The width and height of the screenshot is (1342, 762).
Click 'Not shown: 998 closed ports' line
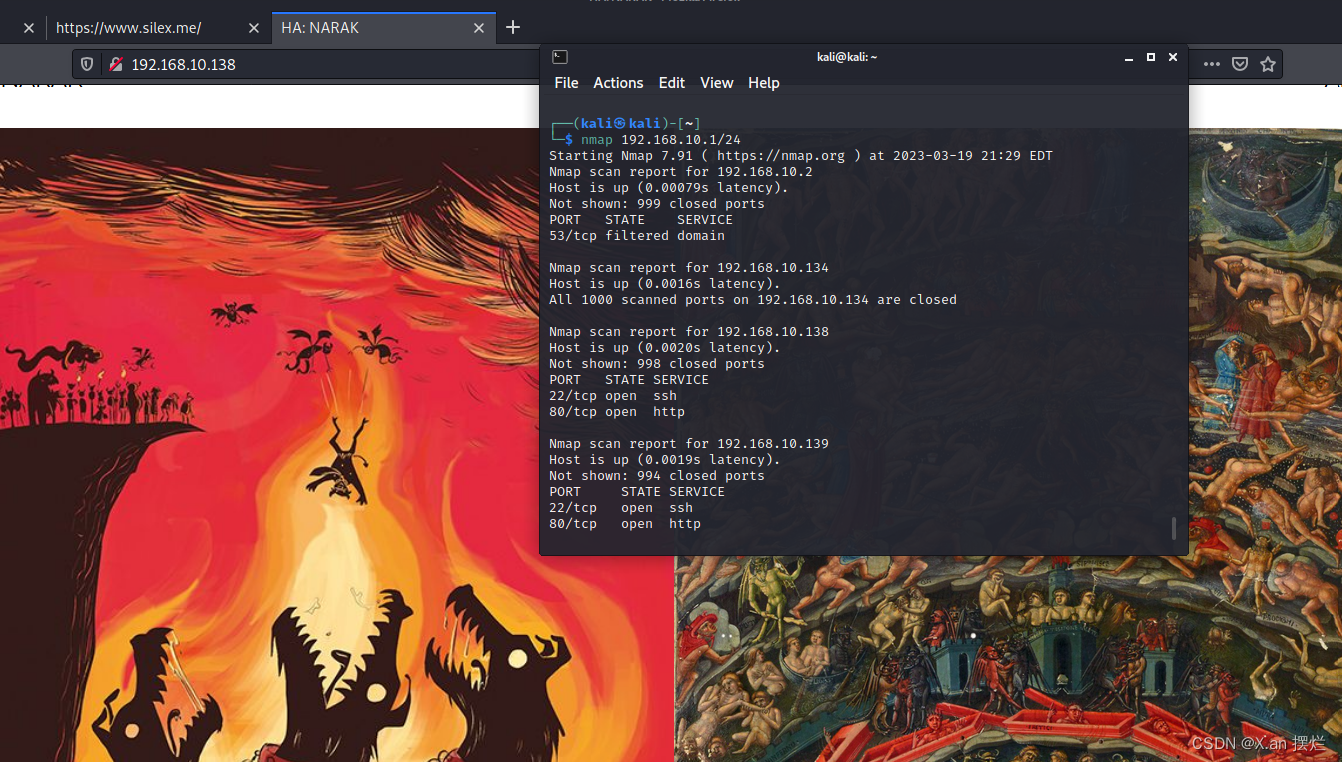[657, 364]
